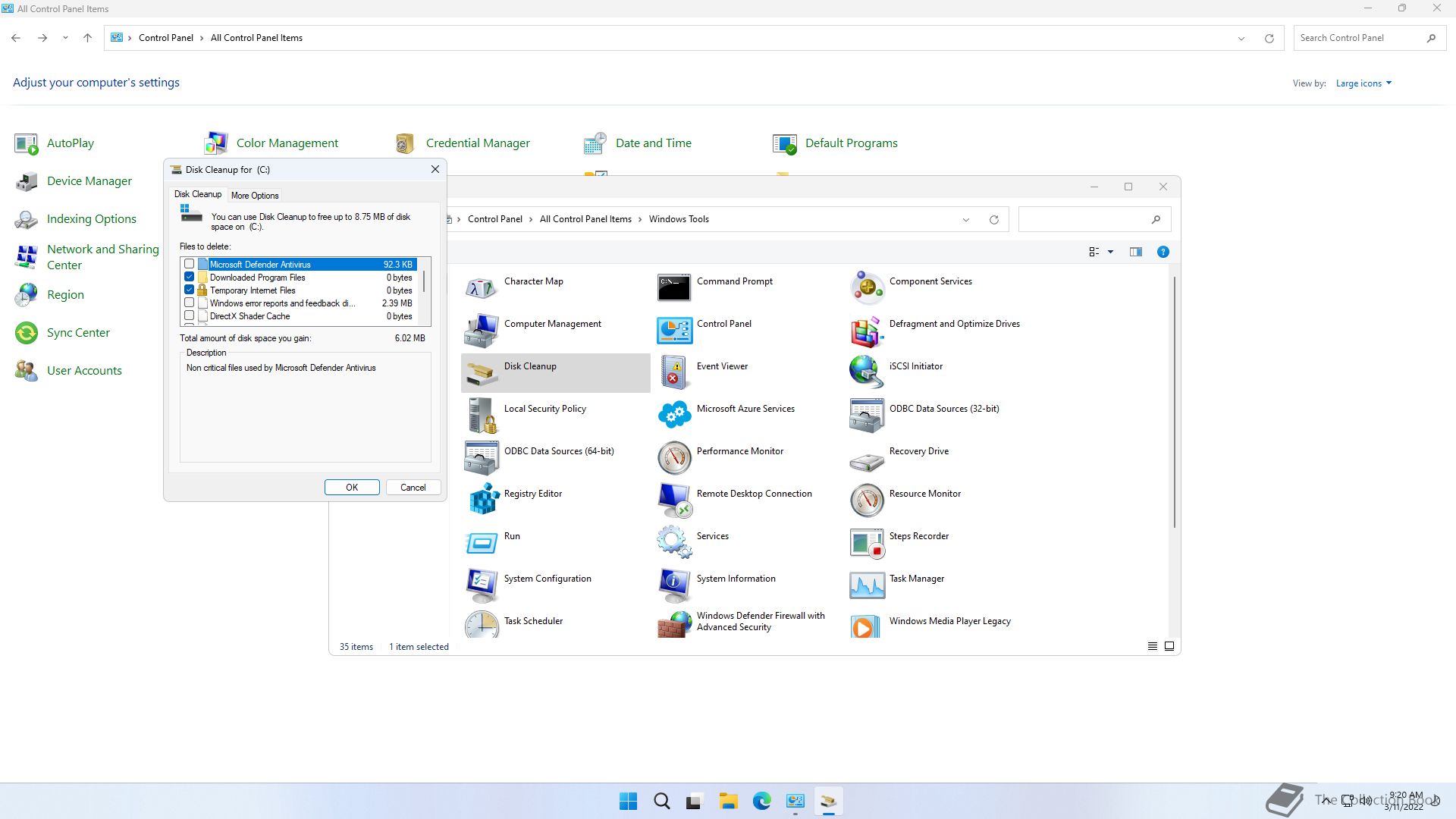Launch Task Manager icon
Viewport: 1456px width, 819px height.
tap(866, 585)
